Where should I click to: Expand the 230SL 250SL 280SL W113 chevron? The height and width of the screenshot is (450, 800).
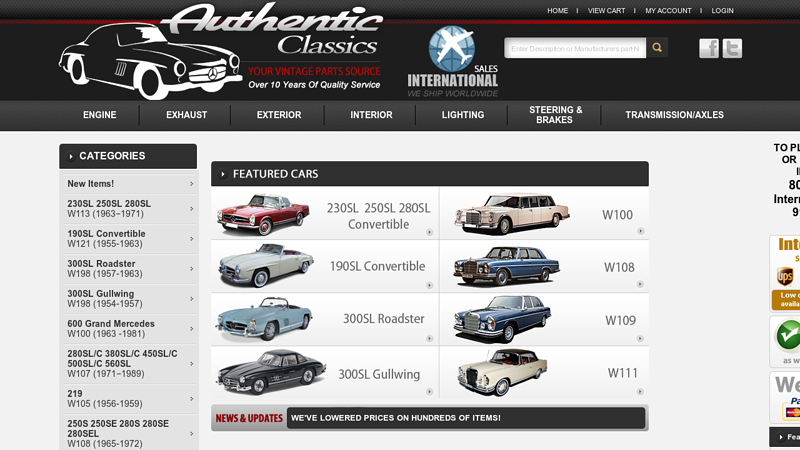pyautogui.click(x=192, y=209)
